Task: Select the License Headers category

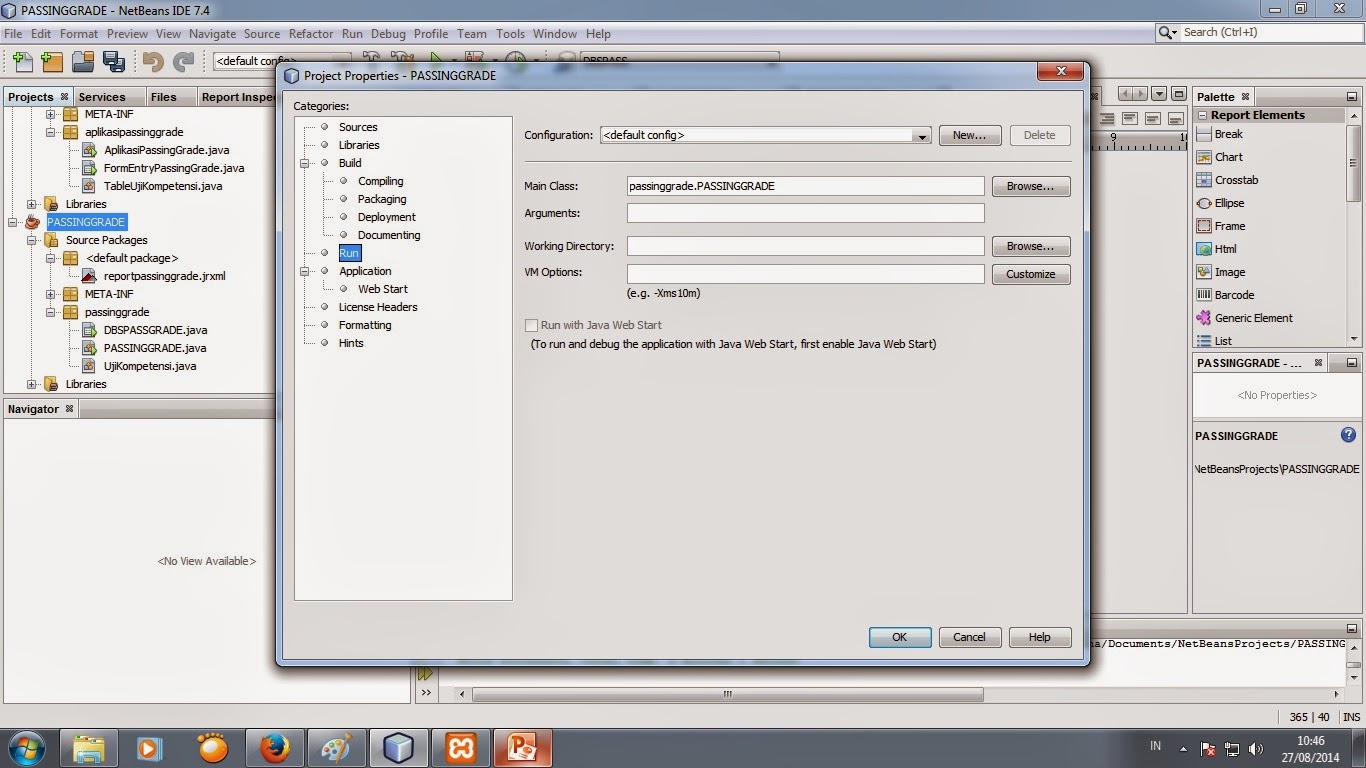Action: coord(378,307)
